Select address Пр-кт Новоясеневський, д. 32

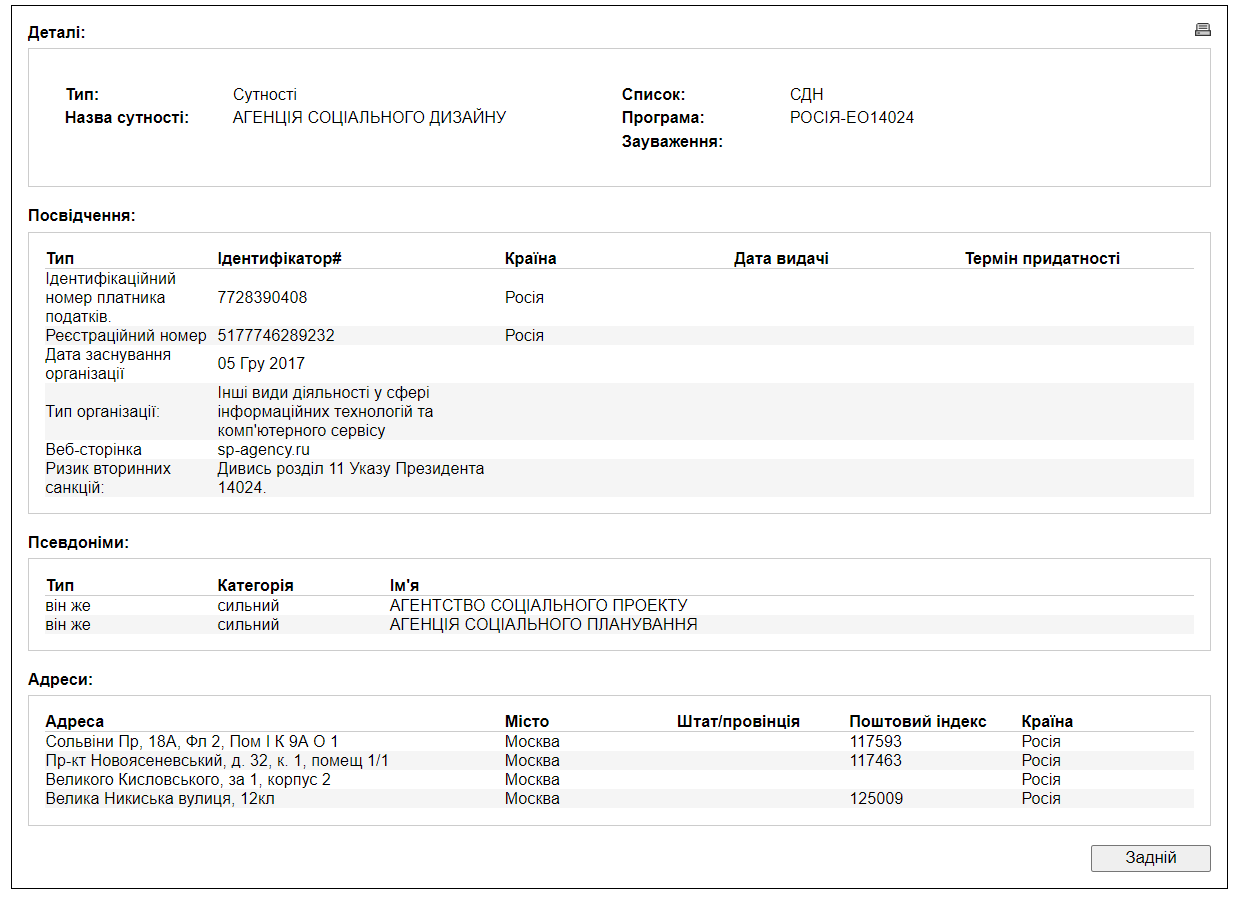[x=217, y=761]
